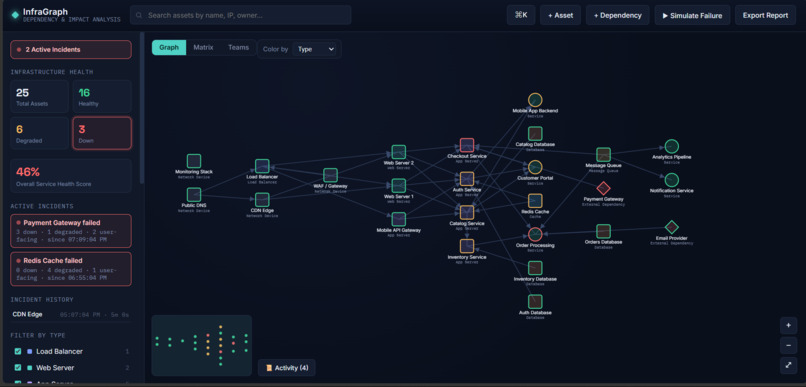Select the Mobile API Gateway node
The height and width of the screenshot is (387, 806).
click(x=399, y=219)
